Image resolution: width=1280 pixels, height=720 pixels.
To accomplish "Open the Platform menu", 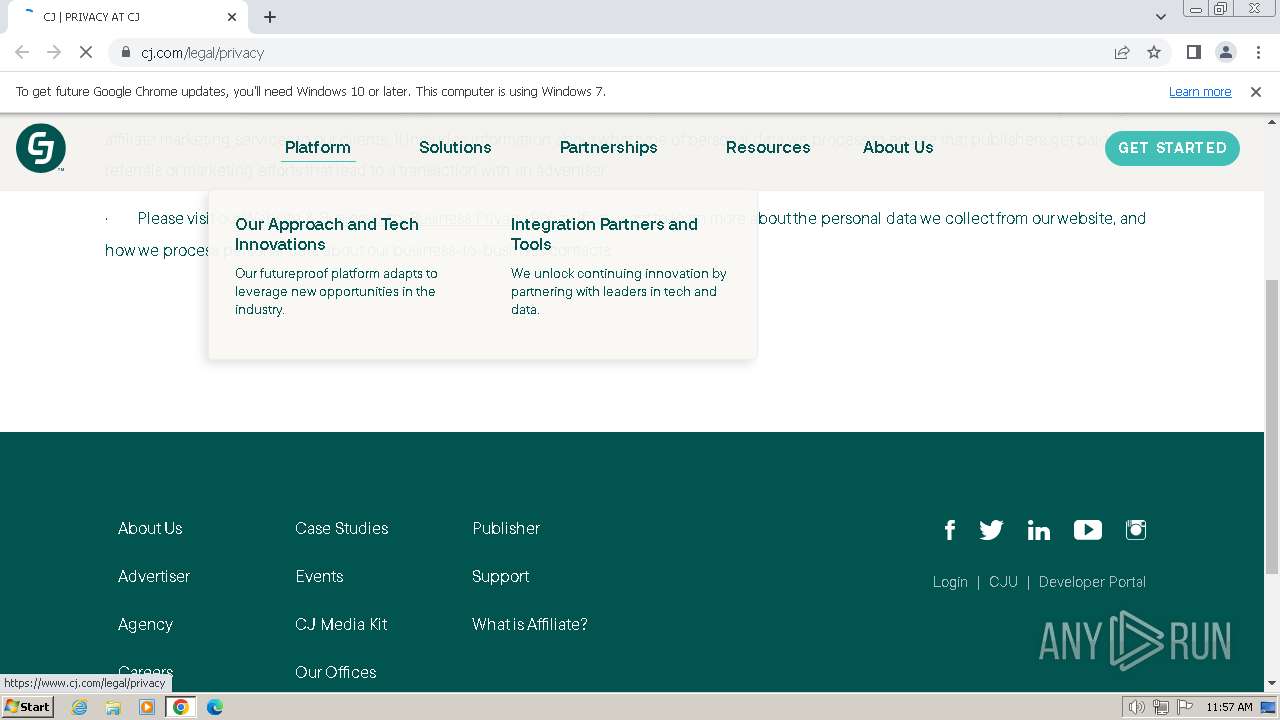I will click(318, 147).
